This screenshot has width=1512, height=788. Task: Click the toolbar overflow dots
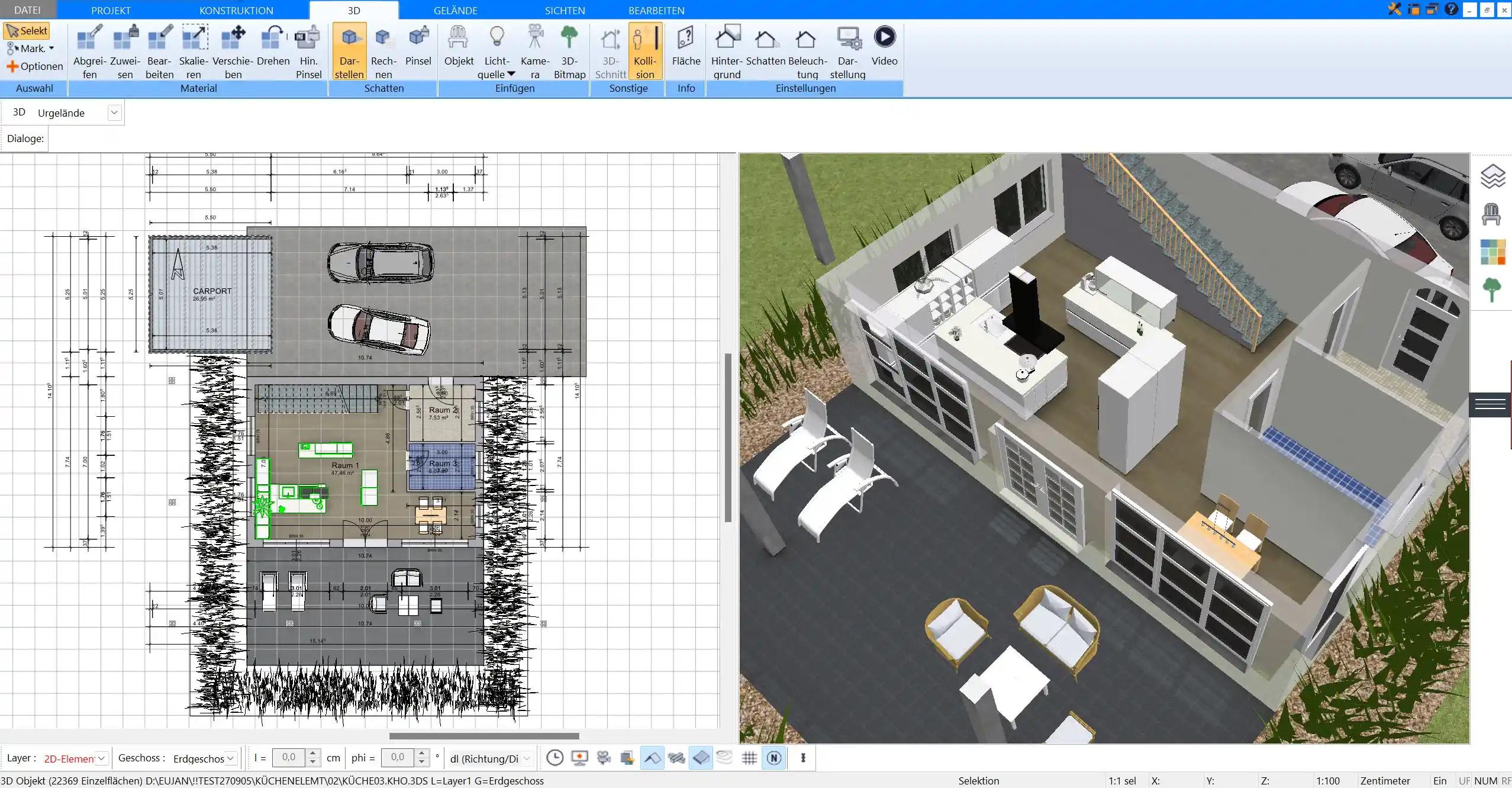pos(803,758)
